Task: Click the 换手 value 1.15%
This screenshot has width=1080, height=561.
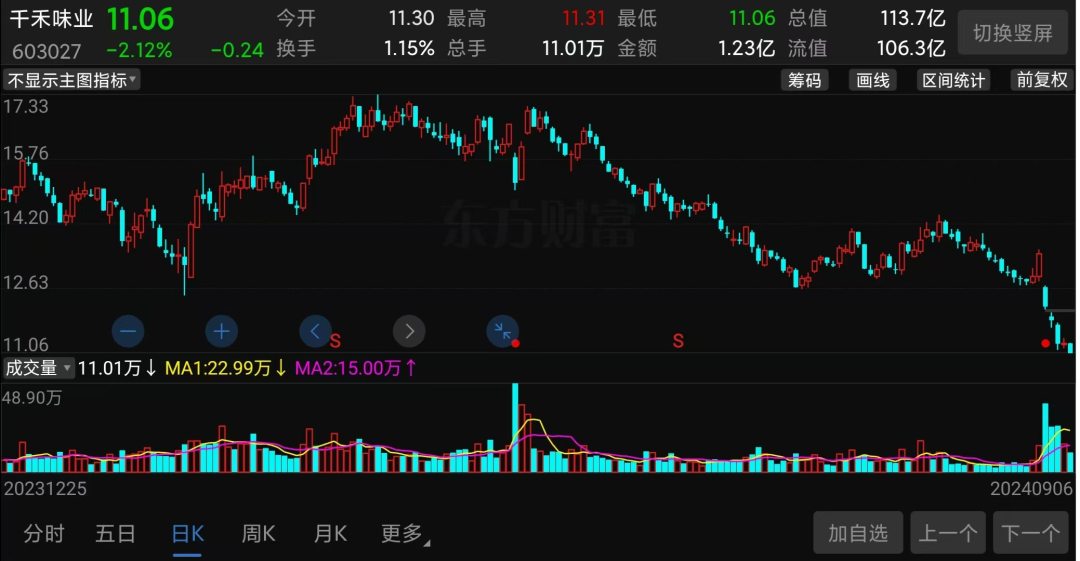Action: pos(409,48)
